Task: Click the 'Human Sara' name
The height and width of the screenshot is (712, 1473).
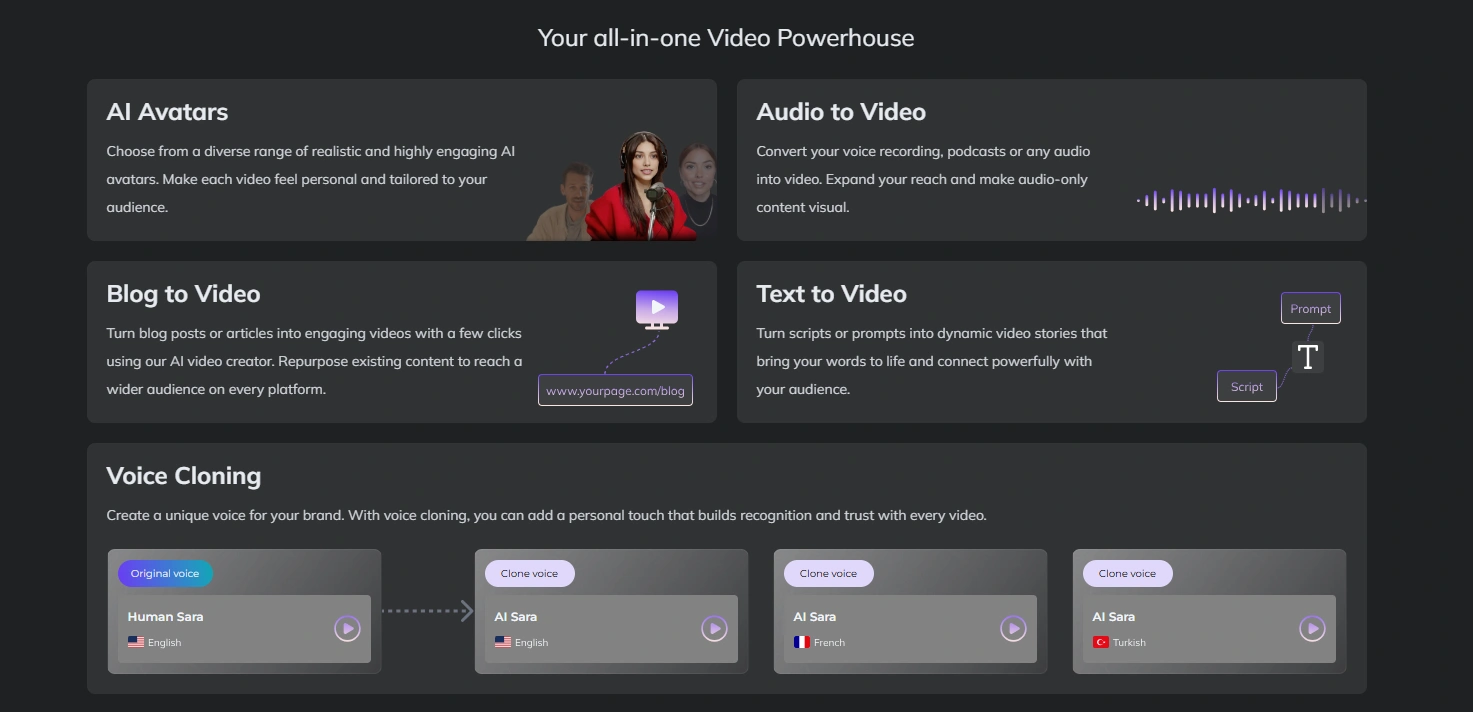Action: pos(165,617)
